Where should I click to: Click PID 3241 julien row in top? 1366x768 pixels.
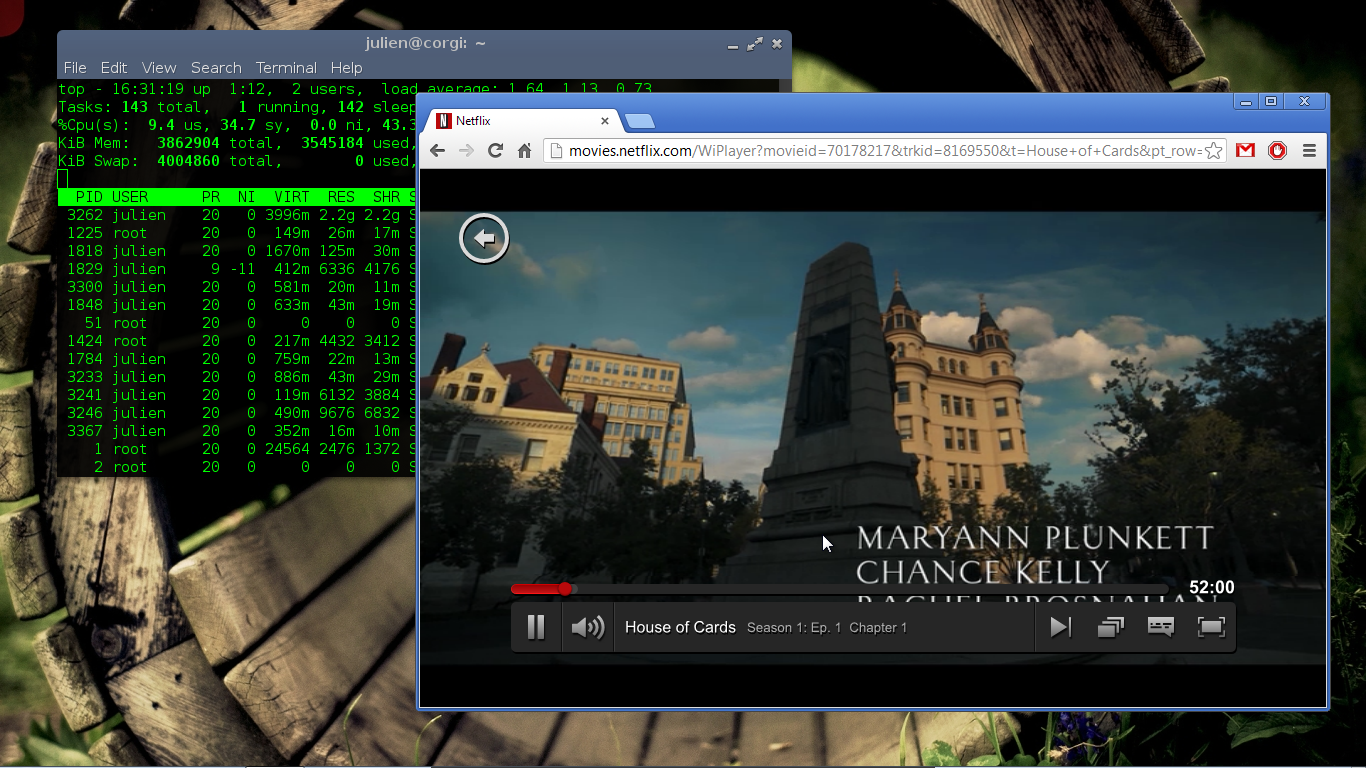tap(237, 395)
